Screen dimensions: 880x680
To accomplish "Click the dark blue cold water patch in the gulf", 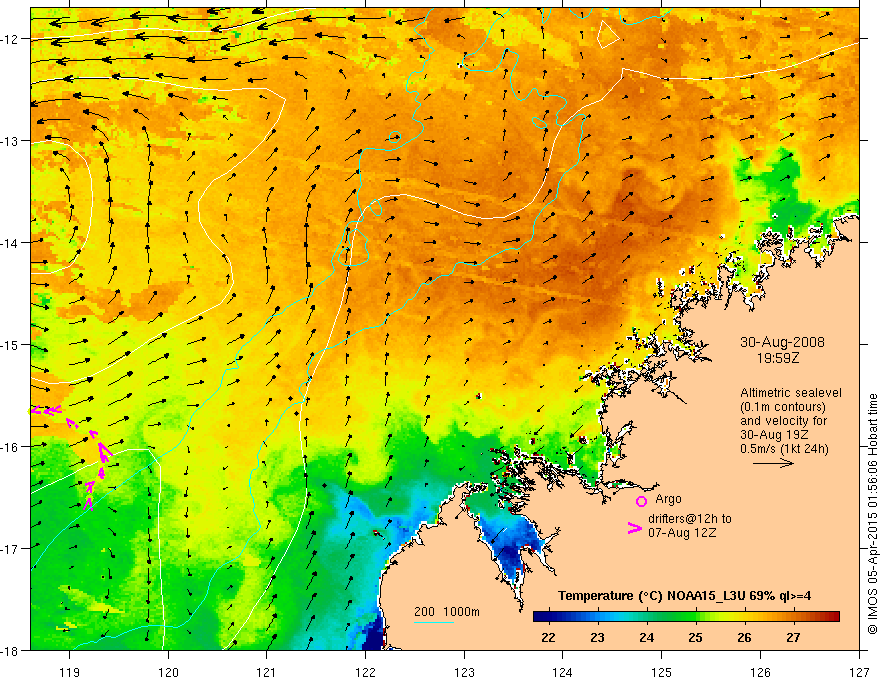I will [512, 550].
